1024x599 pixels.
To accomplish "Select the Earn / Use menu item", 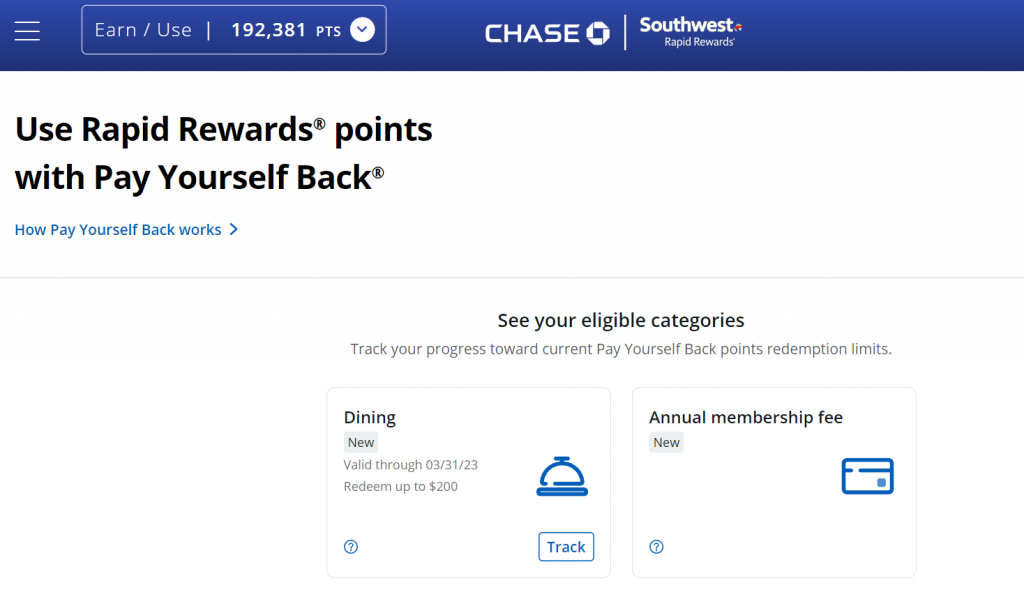I will 142,29.
